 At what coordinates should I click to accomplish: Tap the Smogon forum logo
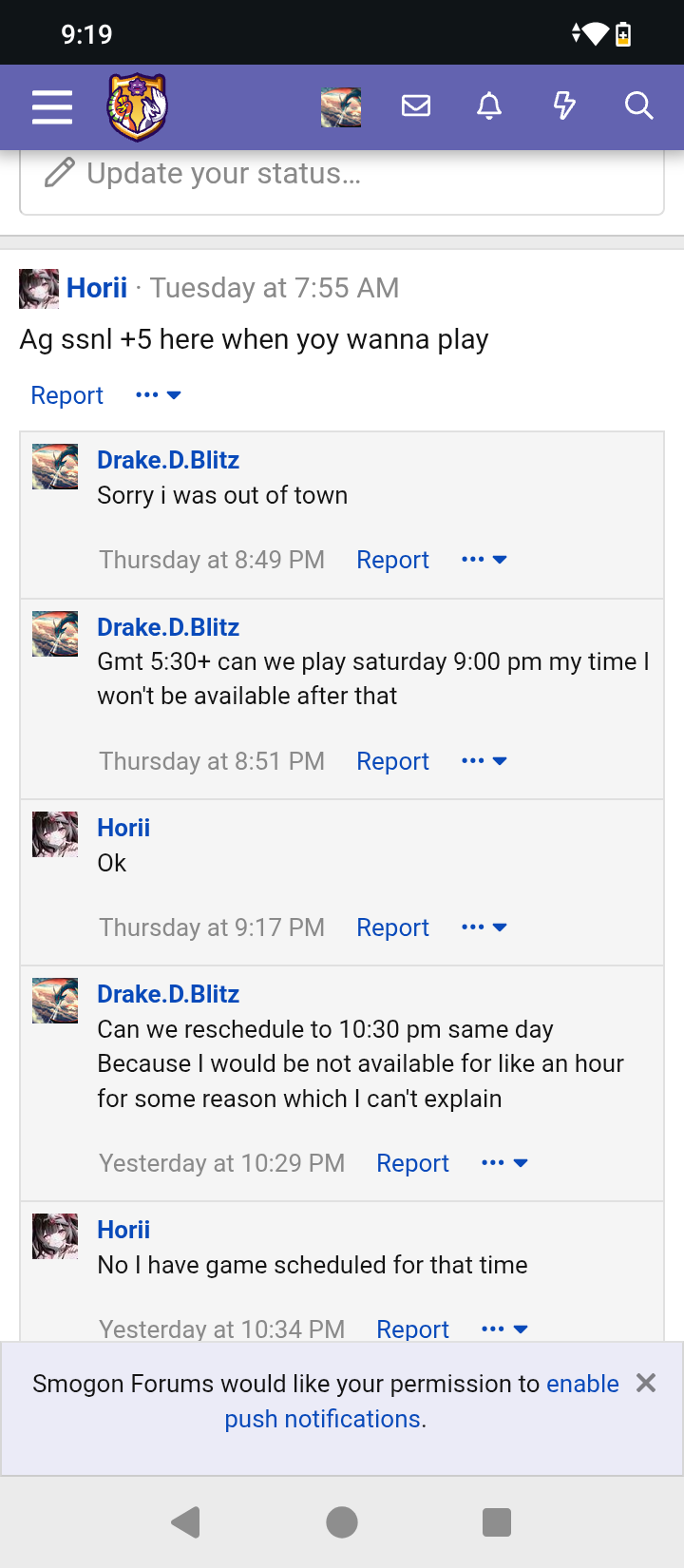click(x=138, y=106)
